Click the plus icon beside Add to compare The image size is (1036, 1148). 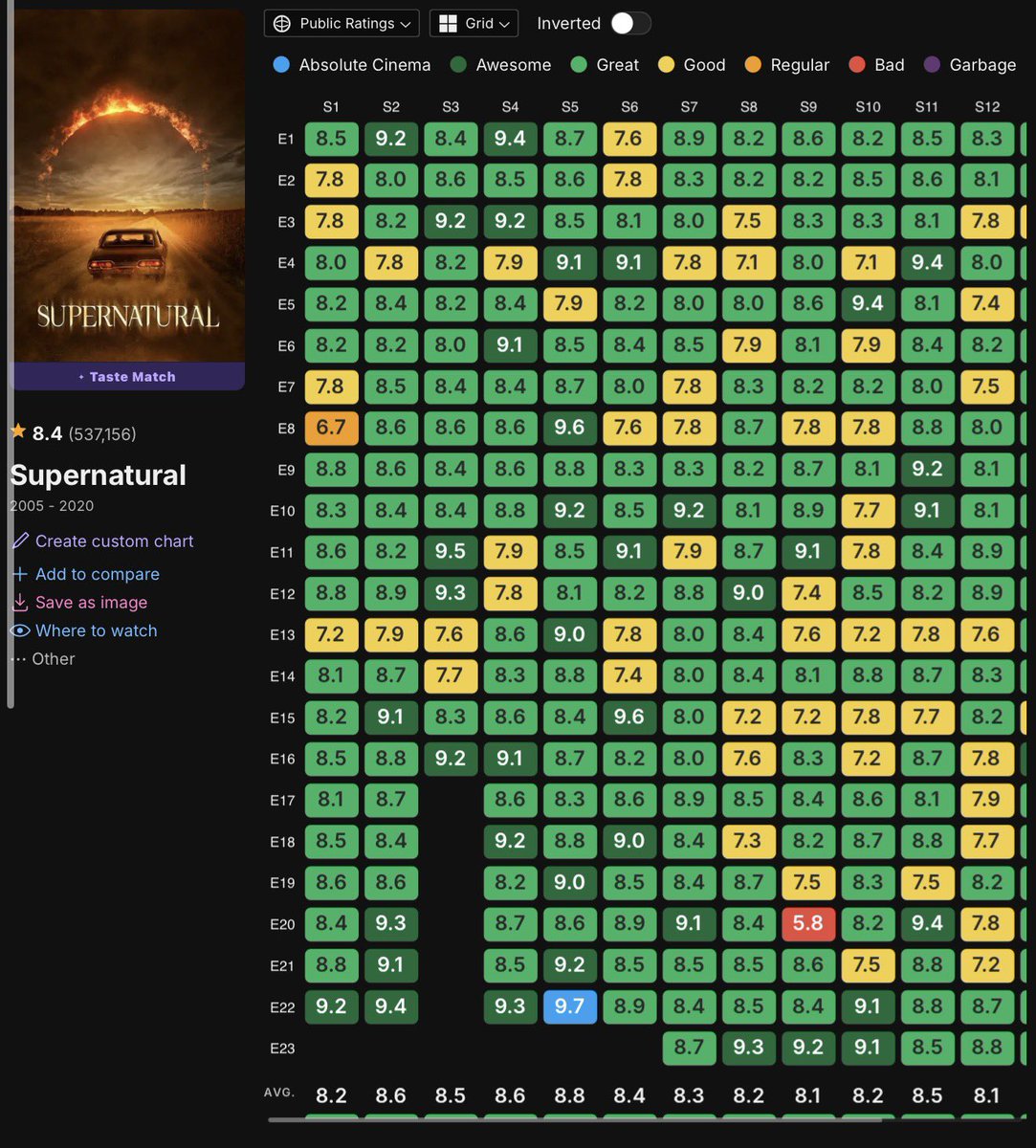pyautogui.click(x=19, y=574)
